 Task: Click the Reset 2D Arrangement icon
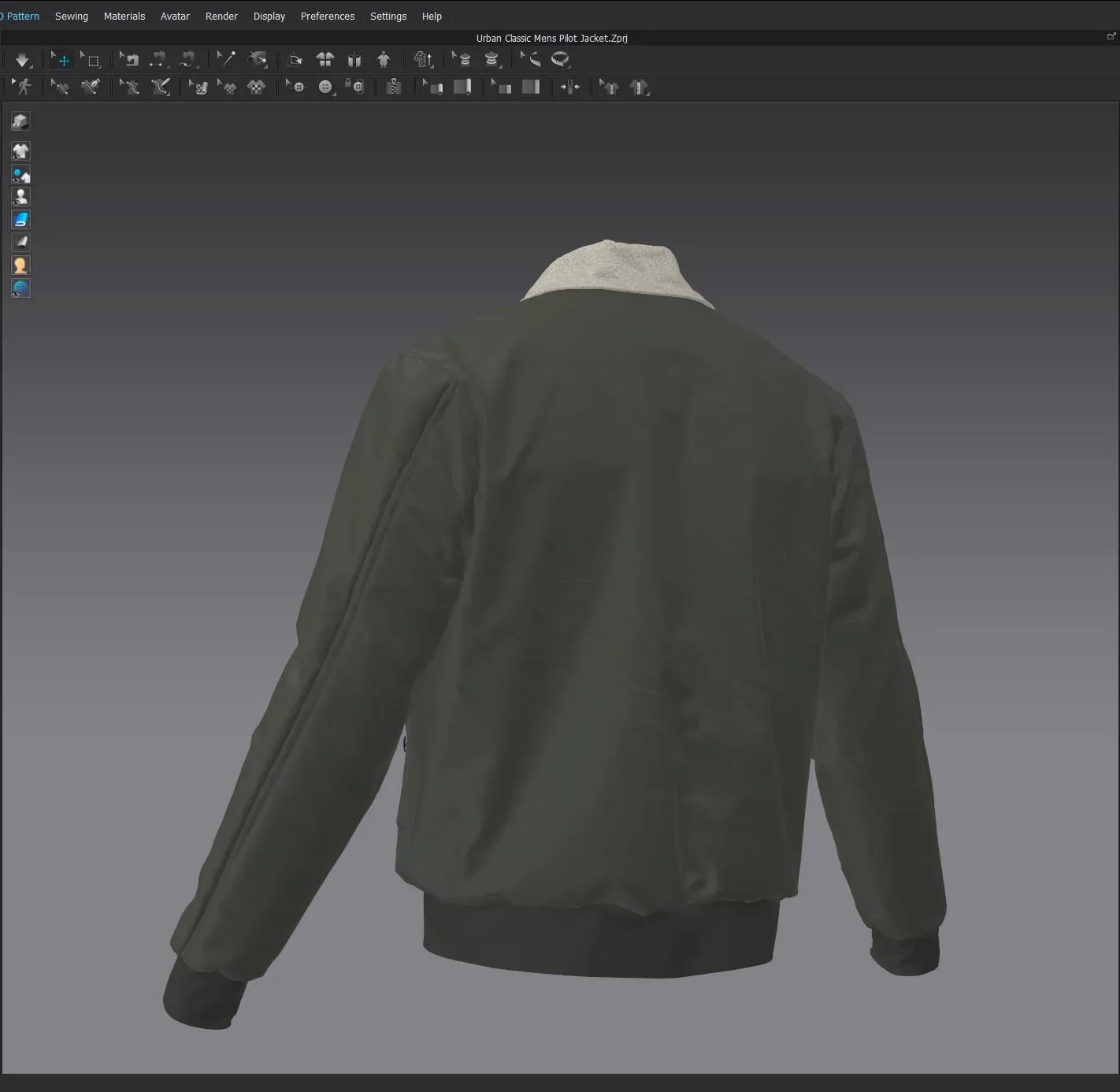(325, 60)
